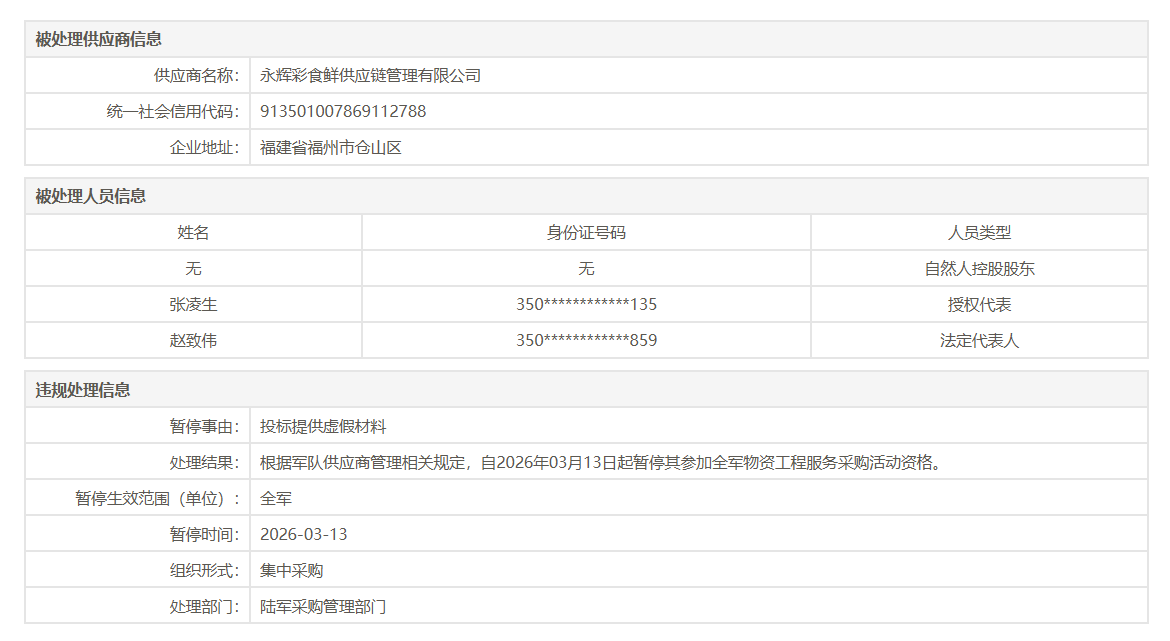Select the 供应商名称 label
This screenshot has width=1170, height=641.
pyautogui.click(x=196, y=75)
